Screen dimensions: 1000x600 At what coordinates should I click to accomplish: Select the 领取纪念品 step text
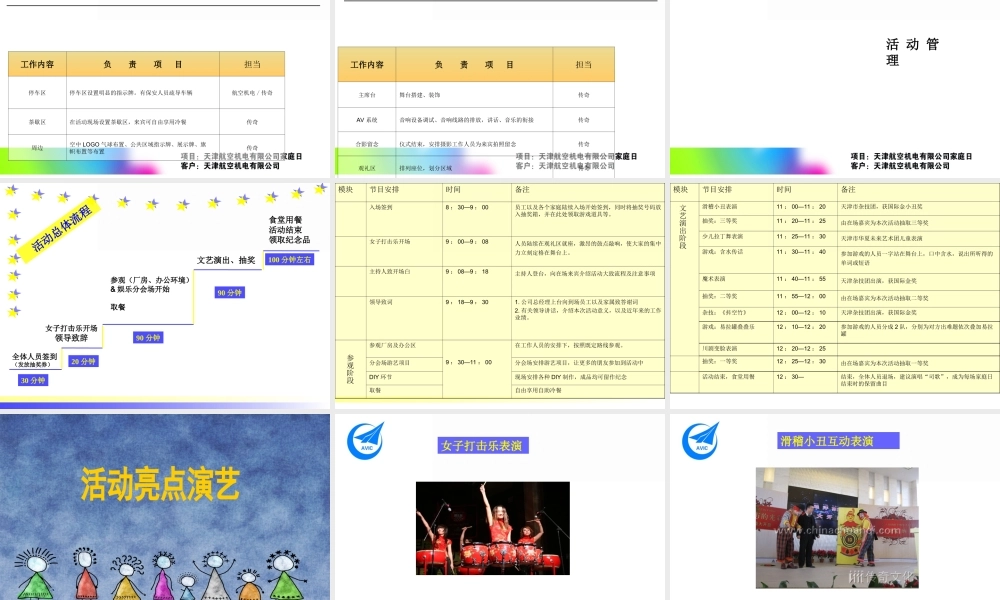(x=289, y=240)
